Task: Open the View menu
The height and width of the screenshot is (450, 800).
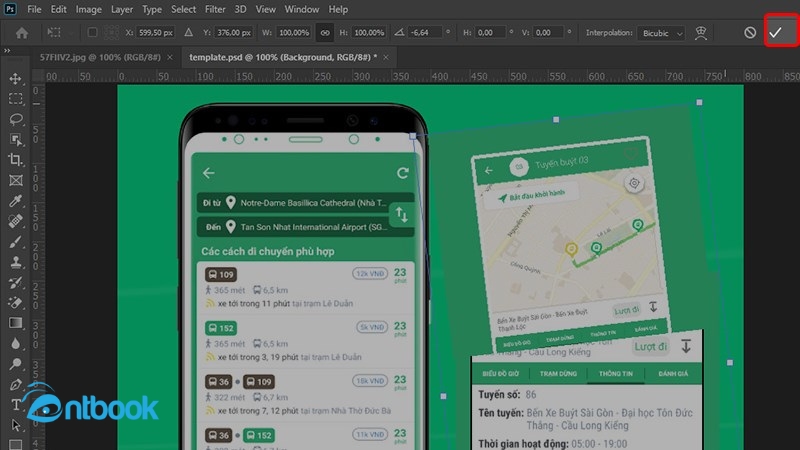Action: [265, 9]
